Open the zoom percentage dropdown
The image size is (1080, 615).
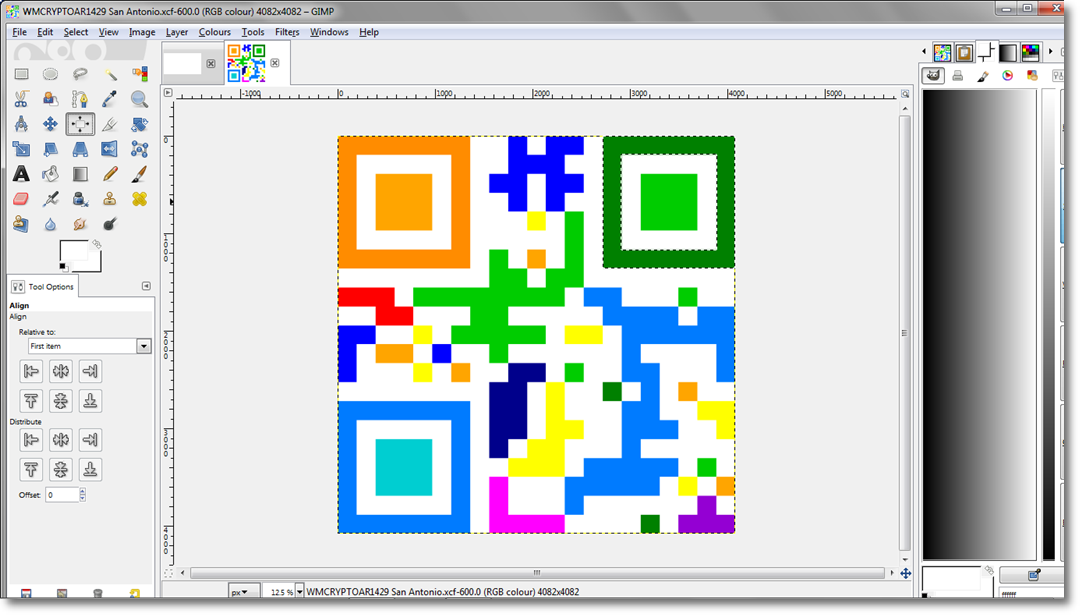299,592
